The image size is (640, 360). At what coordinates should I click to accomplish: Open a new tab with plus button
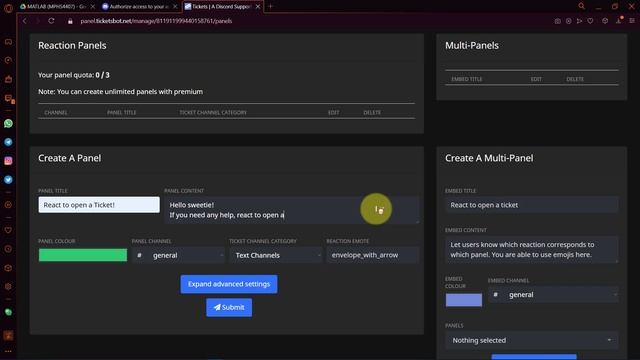coord(270,7)
